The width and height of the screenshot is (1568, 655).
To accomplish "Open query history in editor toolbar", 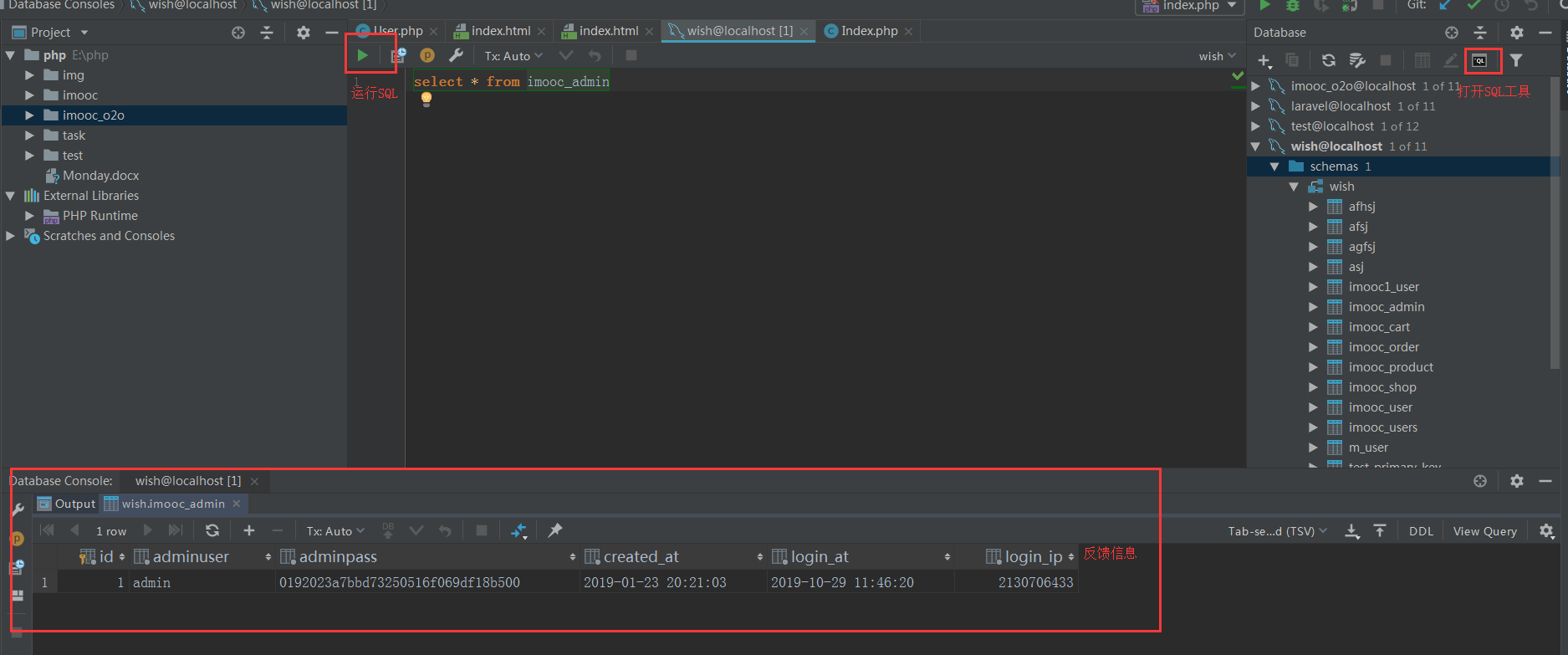I will 398,55.
